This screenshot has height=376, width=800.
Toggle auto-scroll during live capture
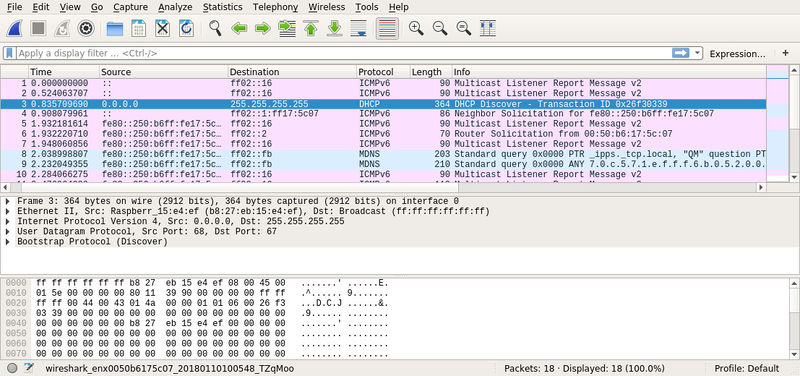click(359, 29)
